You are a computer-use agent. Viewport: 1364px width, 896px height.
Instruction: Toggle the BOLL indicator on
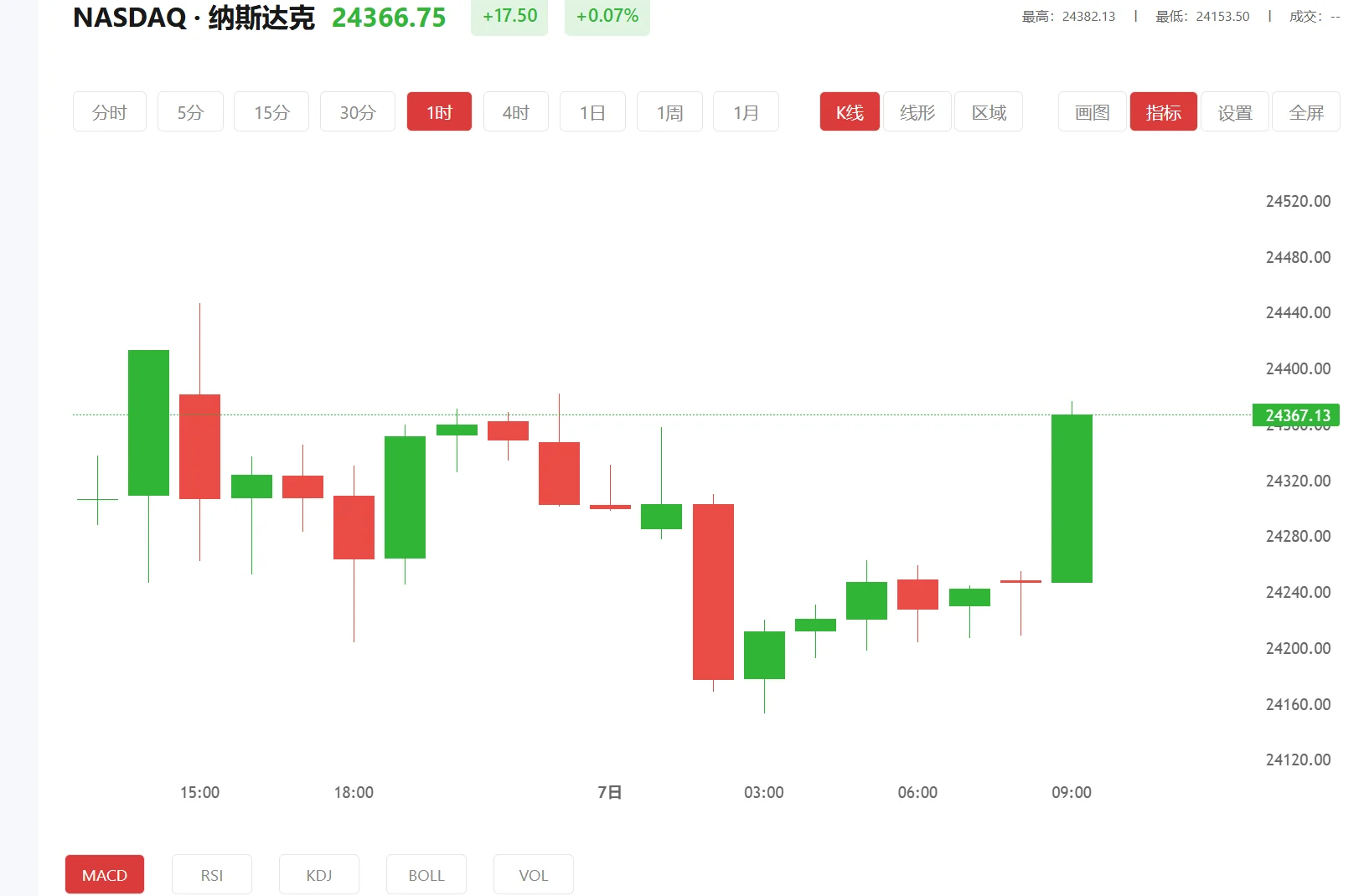point(426,874)
